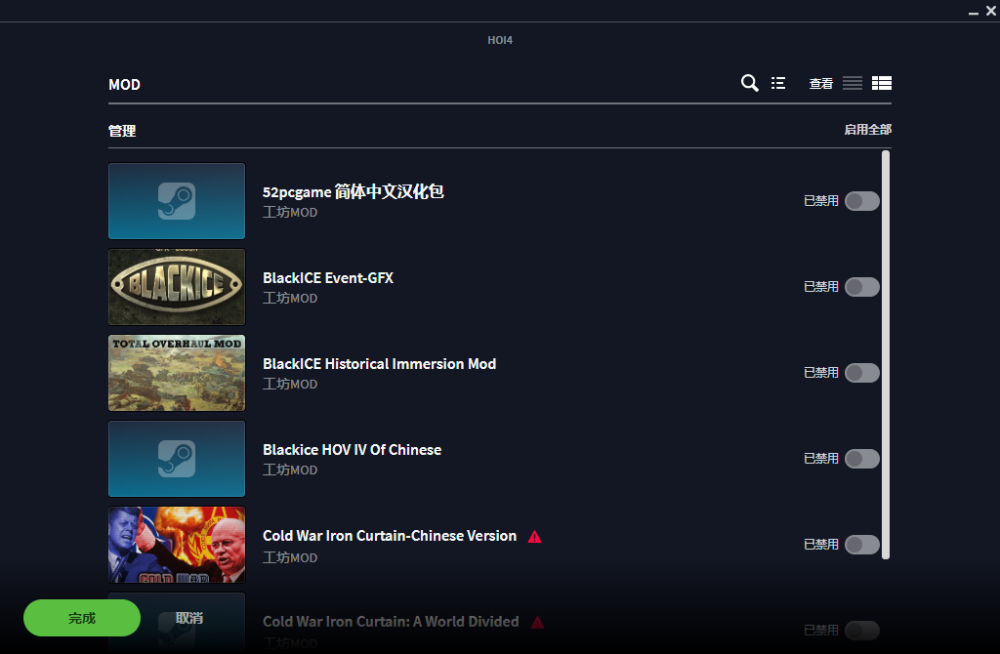Enable the BlackICE Event-GFX mod toggle

tap(862, 287)
